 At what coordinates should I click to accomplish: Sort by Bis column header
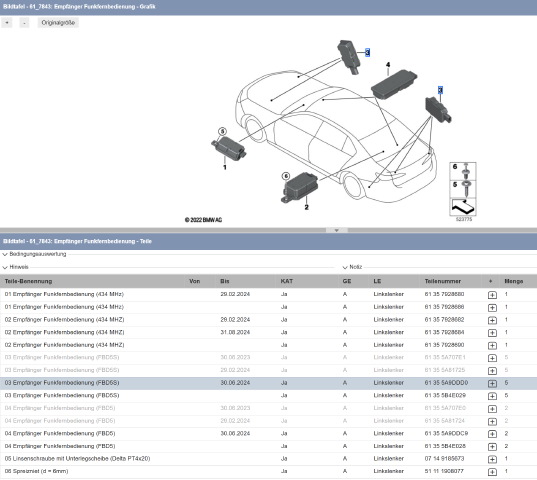pos(225,281)
